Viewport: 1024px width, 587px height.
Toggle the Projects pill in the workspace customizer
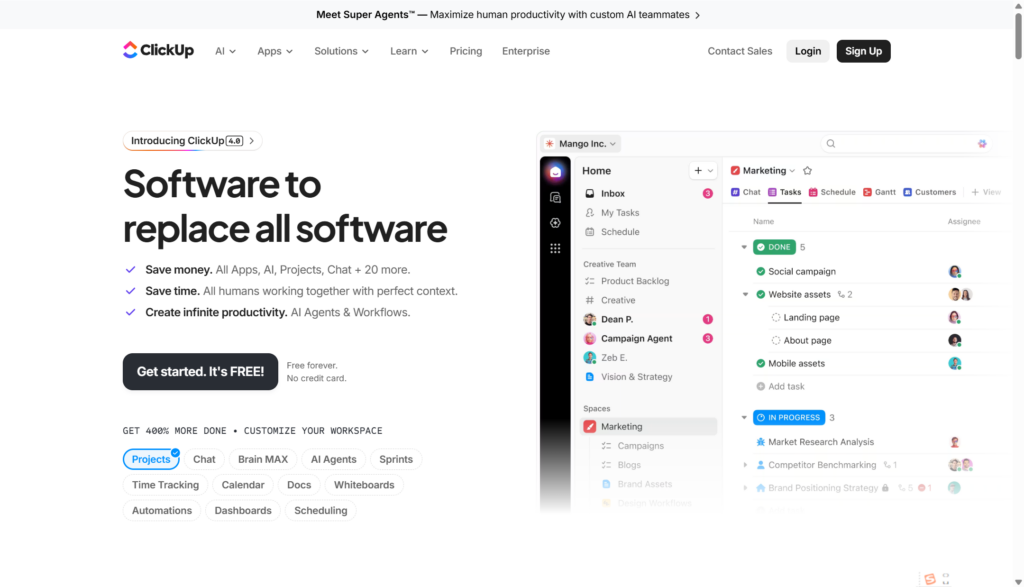point(151,459)
